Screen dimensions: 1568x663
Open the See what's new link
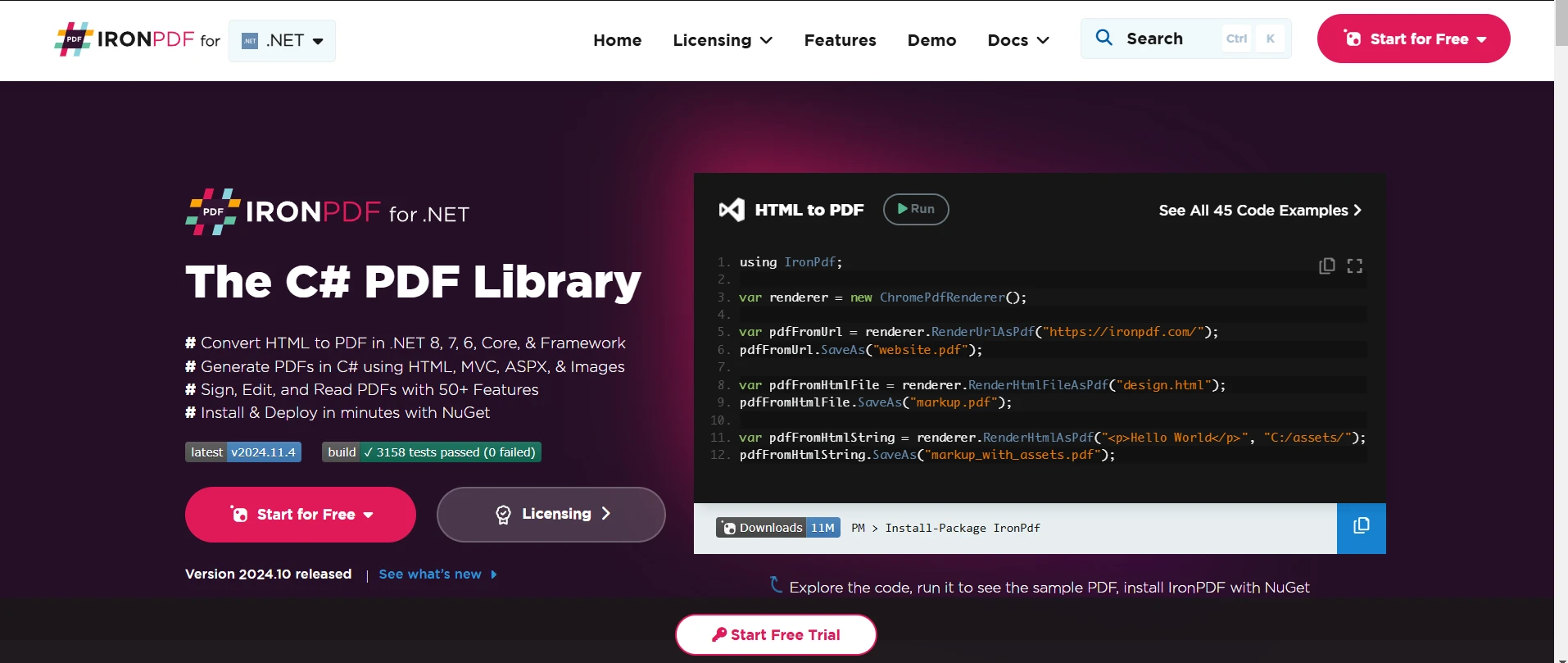pyautogui.click(x=437, y=574)
